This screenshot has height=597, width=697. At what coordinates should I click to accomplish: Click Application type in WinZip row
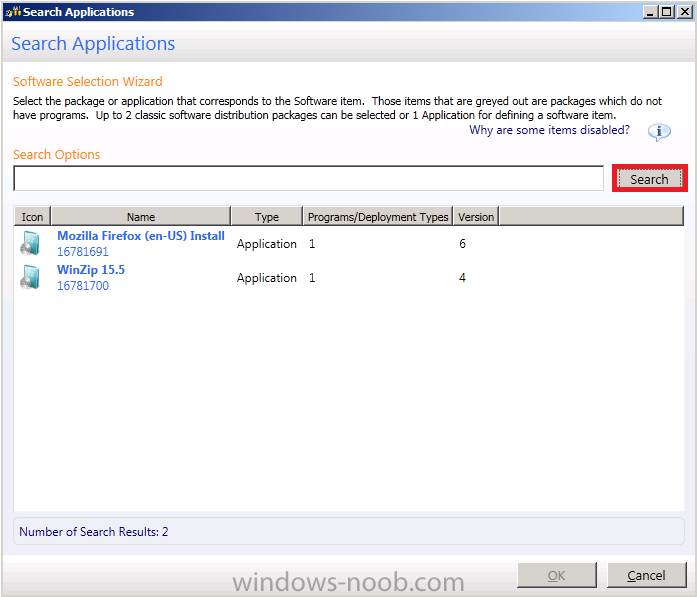(x=267, y=278)
